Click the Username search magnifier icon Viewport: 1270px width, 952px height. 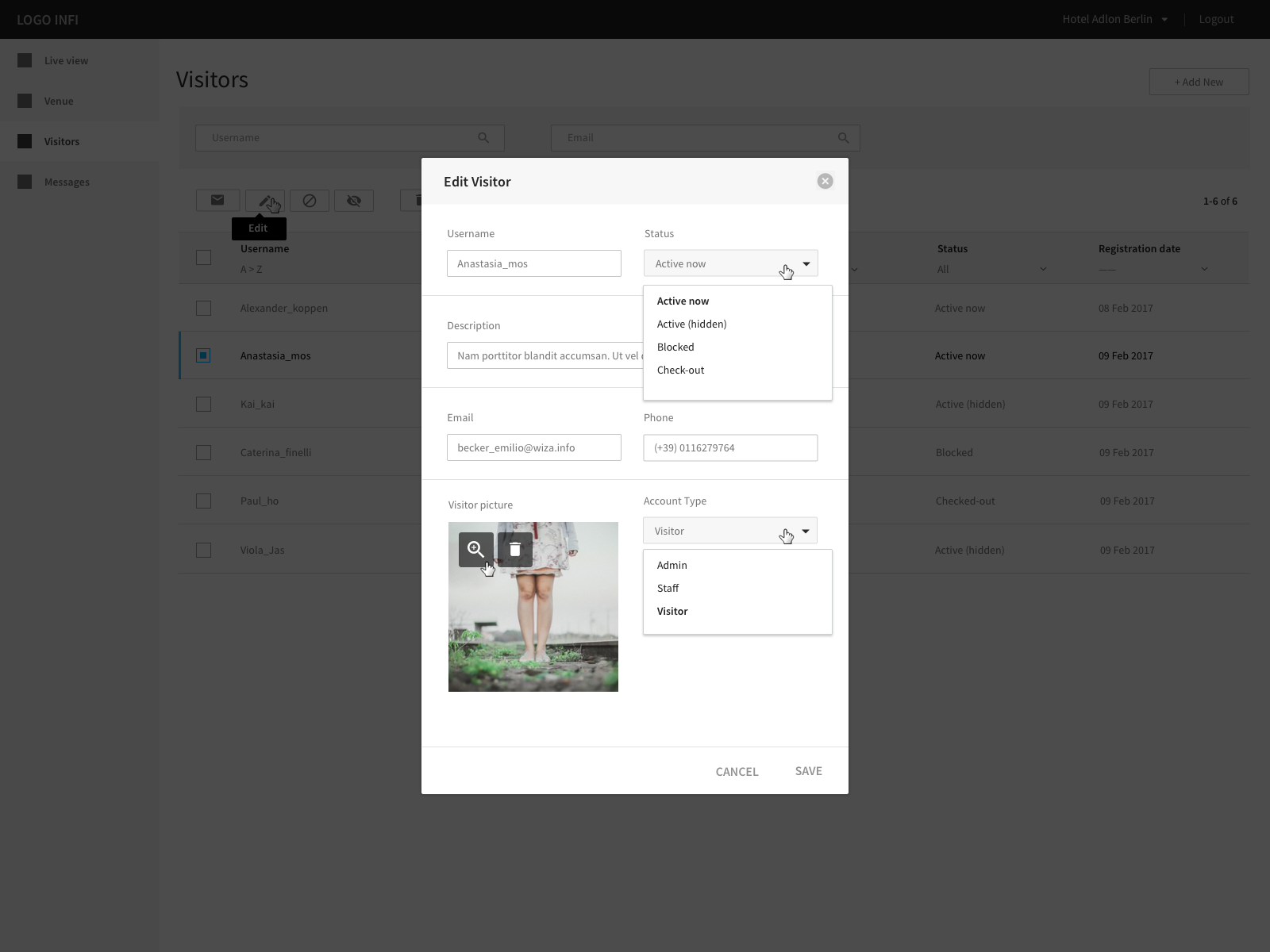483,137
